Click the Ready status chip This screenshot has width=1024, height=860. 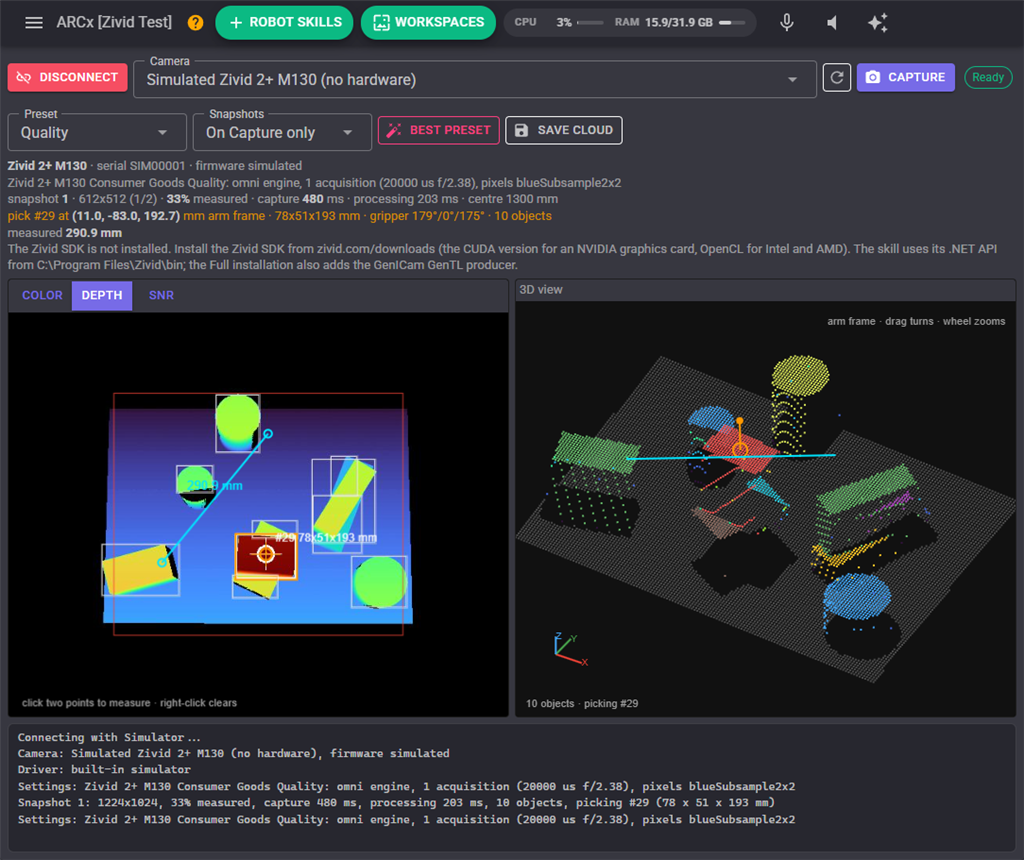tap(988, 77)
